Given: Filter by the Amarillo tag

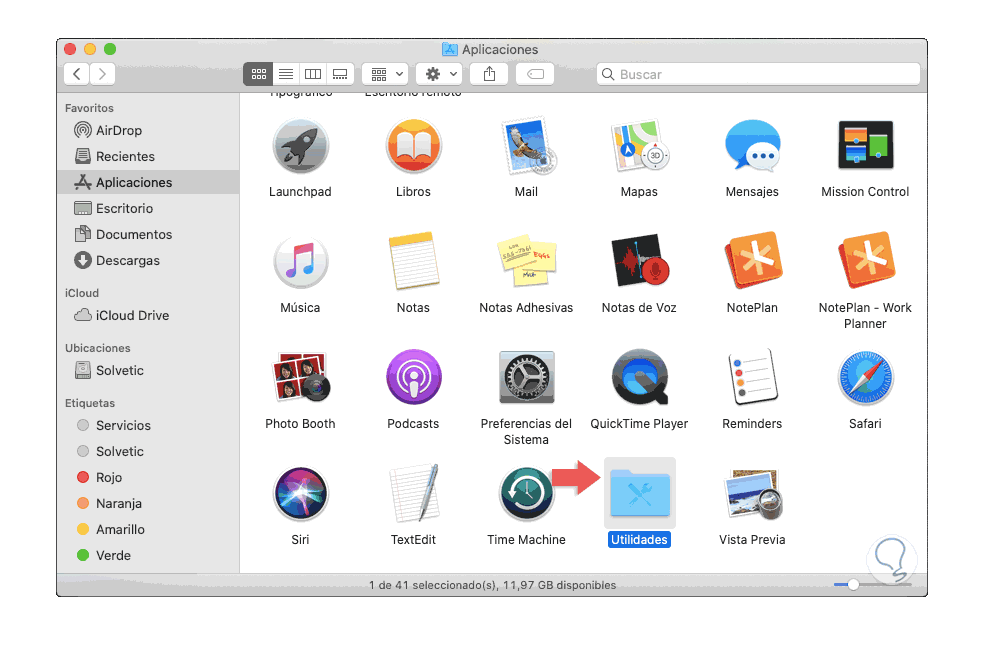Looking at the screenshot, I should (x=148, y=529).
